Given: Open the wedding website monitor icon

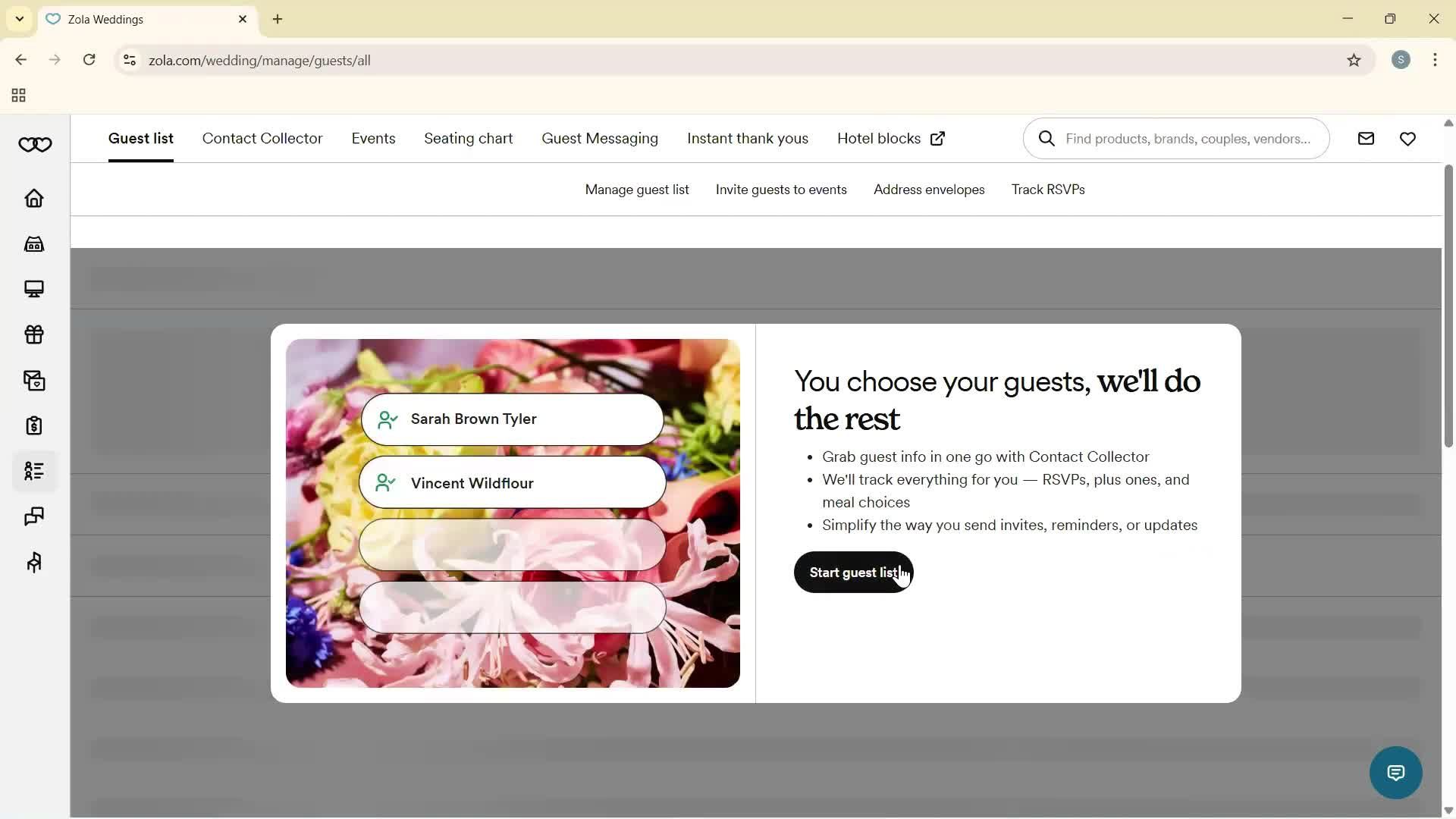Looking at the screenshot, I should [34, 289].
